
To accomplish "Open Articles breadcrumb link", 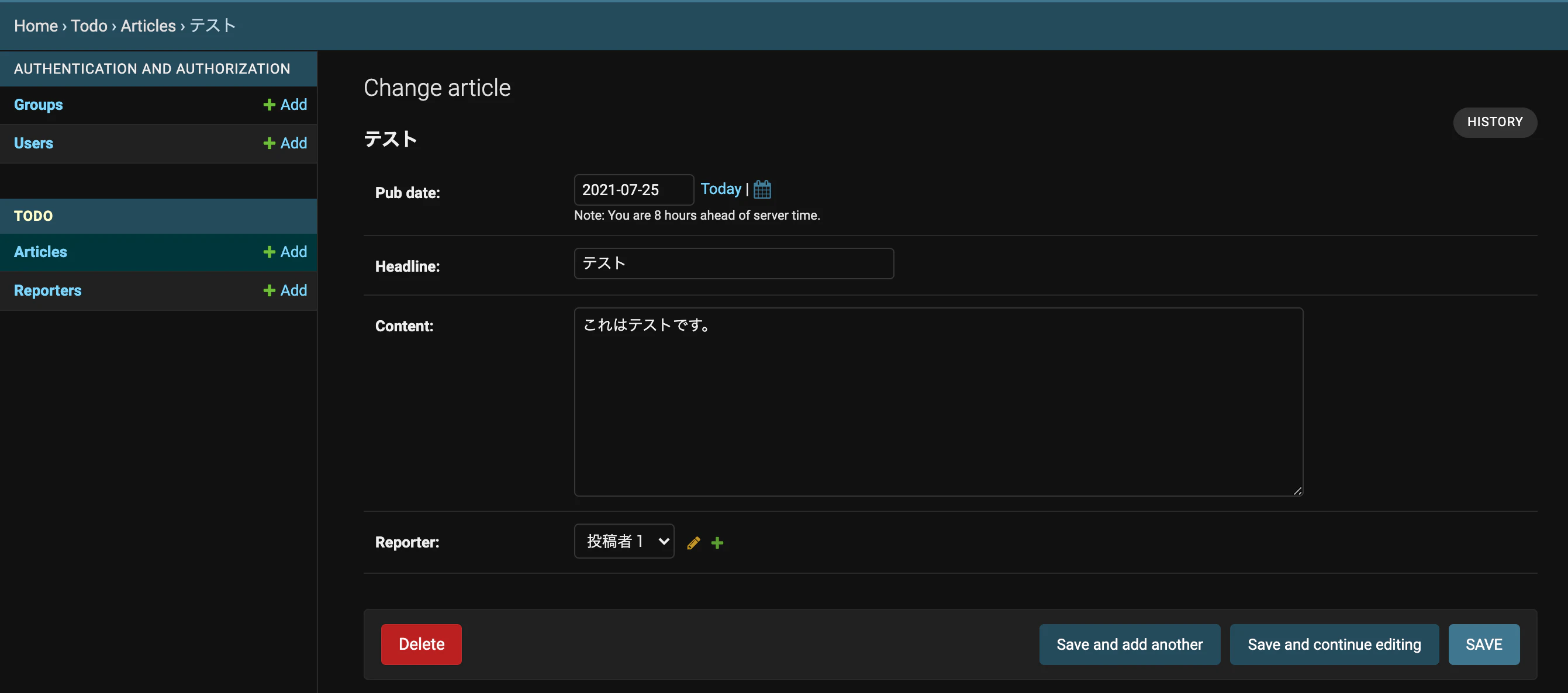I will (x=148, y=26).
